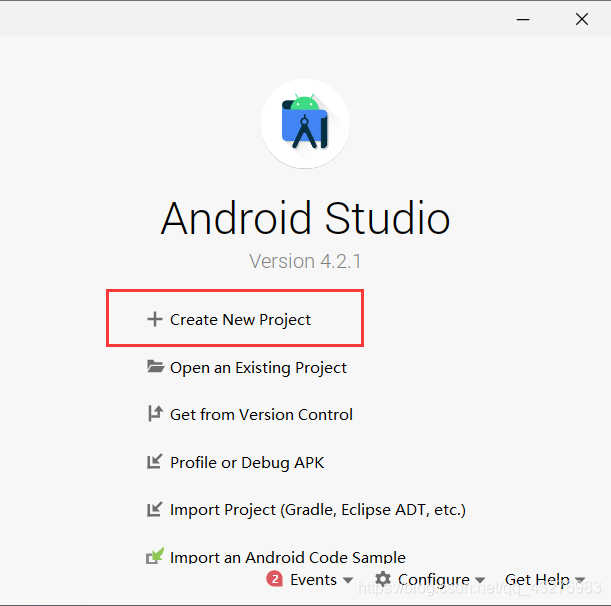This screenshot has width=611, height=606.
Task: Click the Configure gear icon
Action: pyautogui.click(x=383, y=579)
